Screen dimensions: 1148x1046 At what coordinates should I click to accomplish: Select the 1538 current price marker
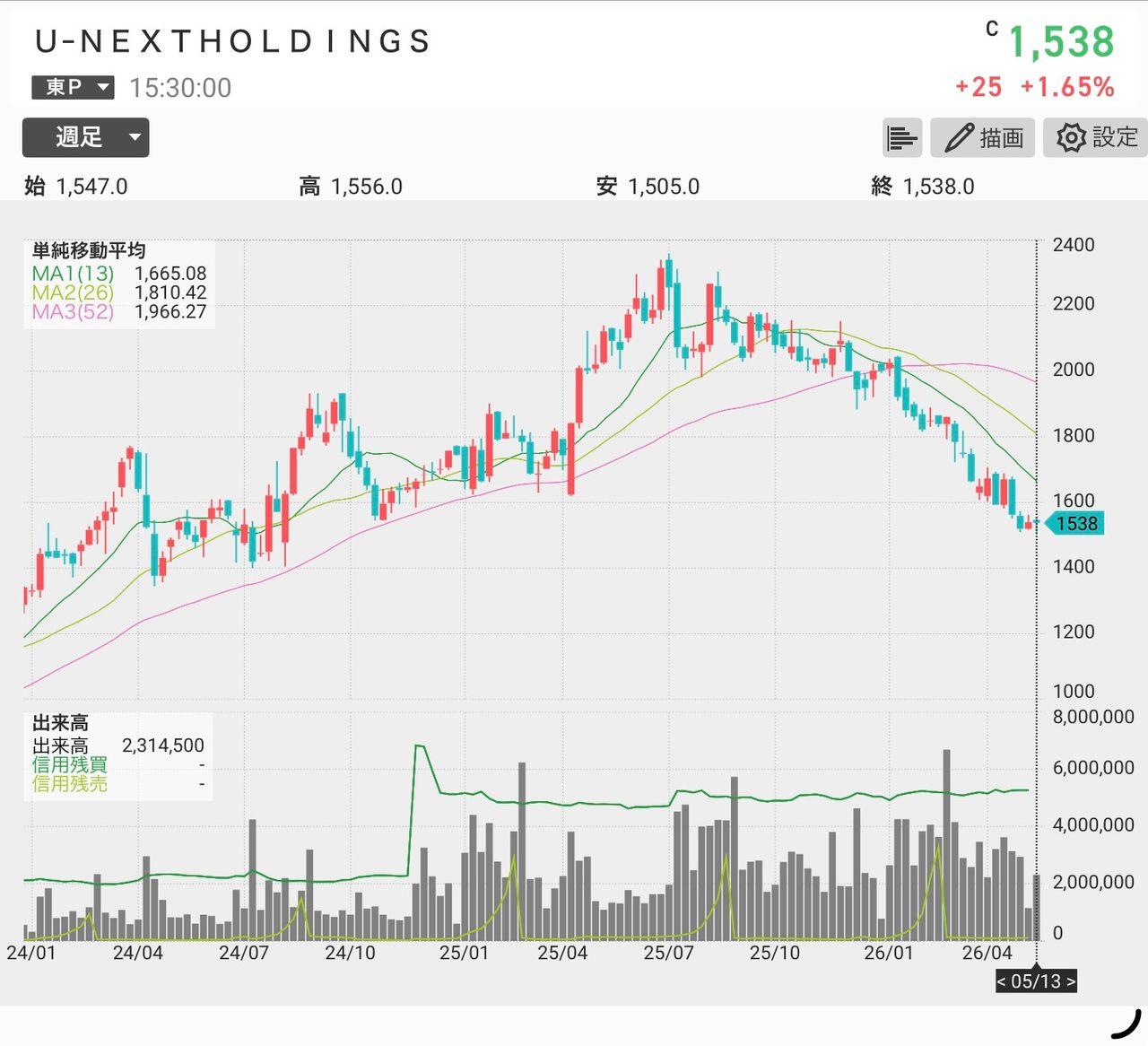pyautogui.click(x=1075, y=523)
